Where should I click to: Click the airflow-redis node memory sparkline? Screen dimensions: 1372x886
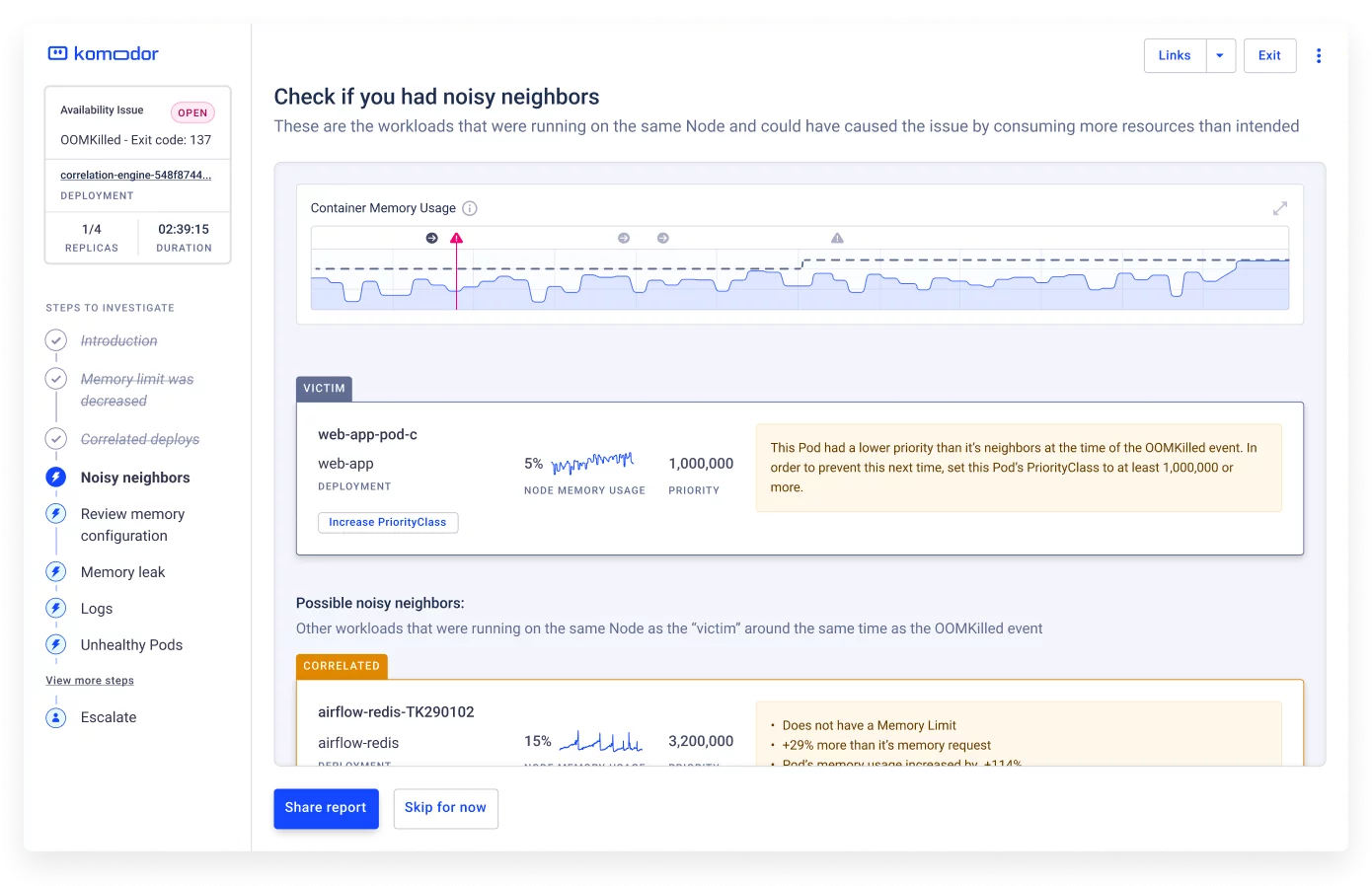(x=601, y=741)
